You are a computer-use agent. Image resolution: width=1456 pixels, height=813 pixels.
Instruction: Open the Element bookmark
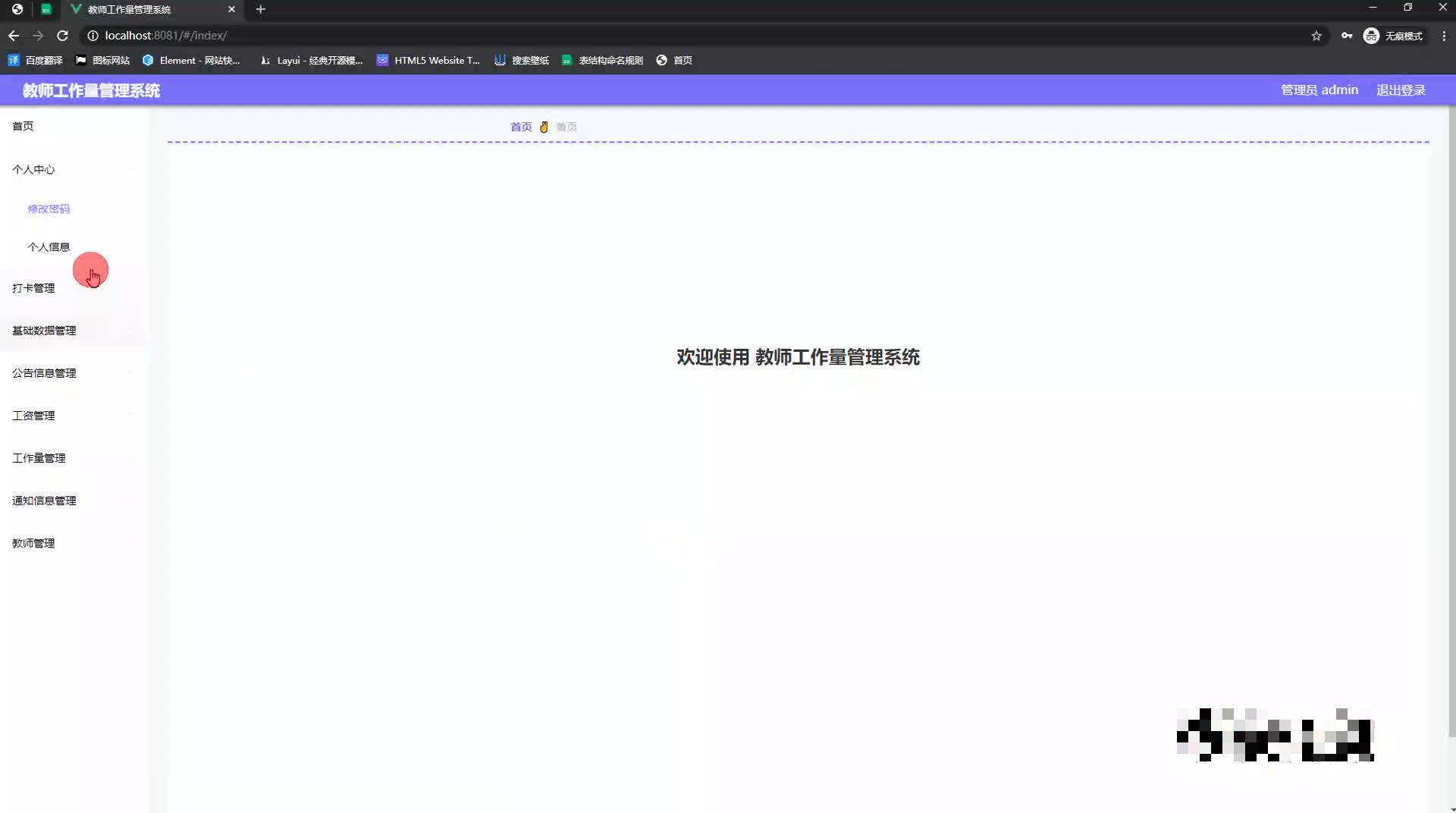click(191, 60)
